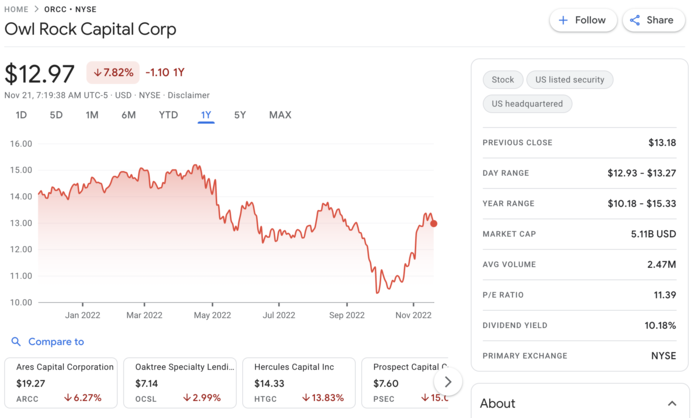Select the 1Y time range tab
Viewport: 700px width, 418px height.
(x=206, y=115)
